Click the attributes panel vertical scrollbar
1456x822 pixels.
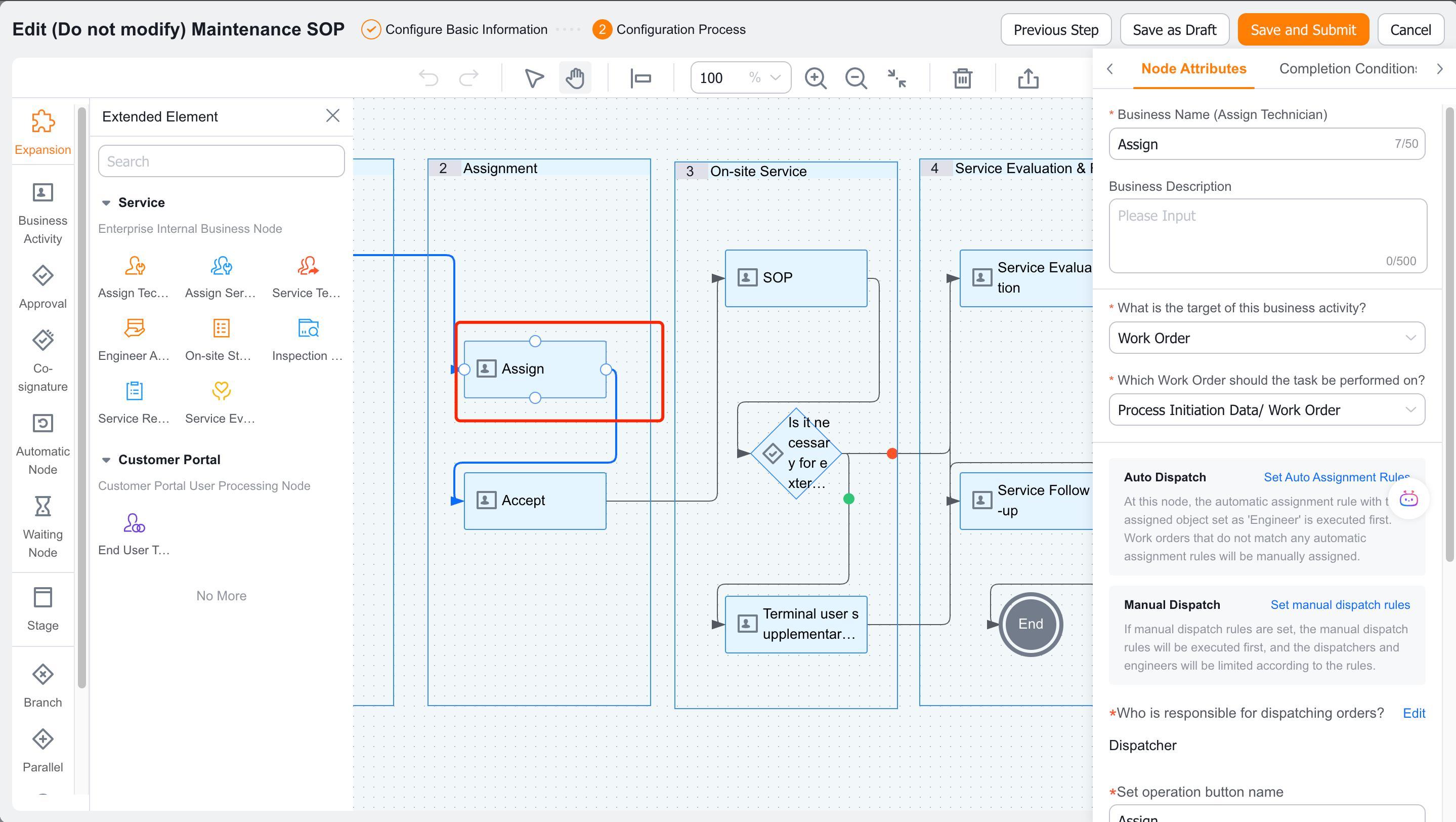(x=1448, y=334)
